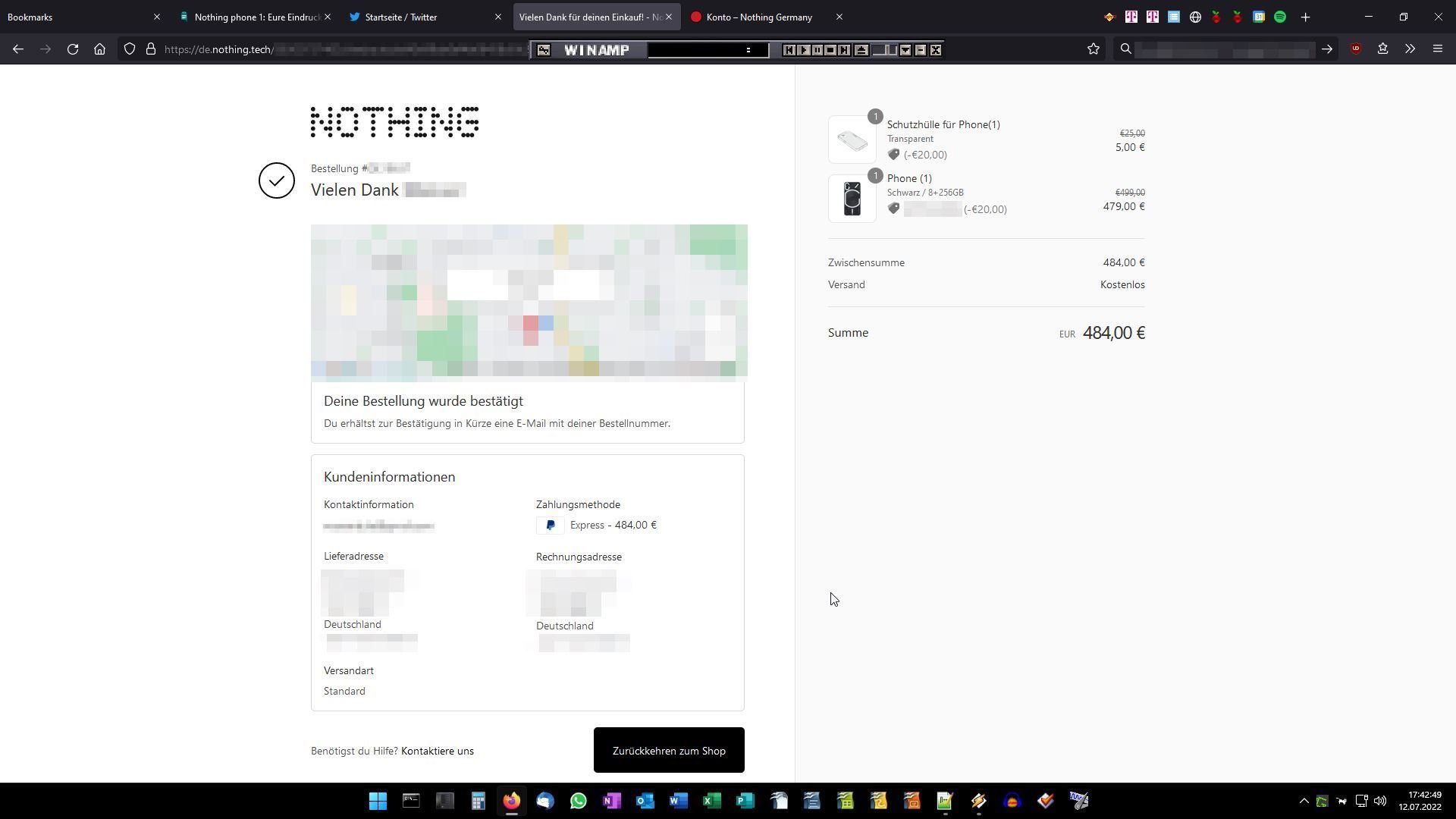Click the Kontaktiere uns link

click(438, 751)
